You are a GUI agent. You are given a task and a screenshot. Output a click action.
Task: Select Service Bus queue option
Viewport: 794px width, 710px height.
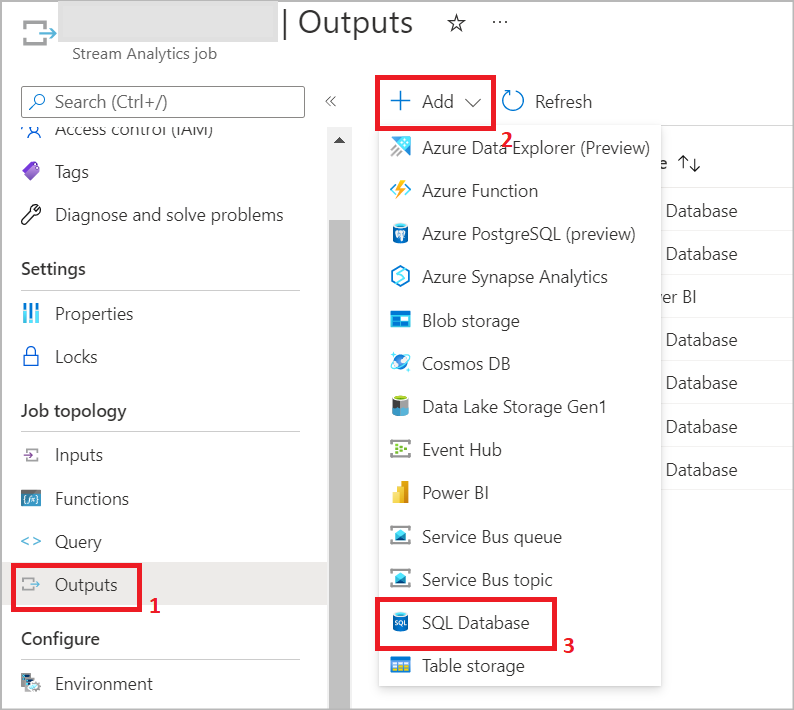point(491,537)
